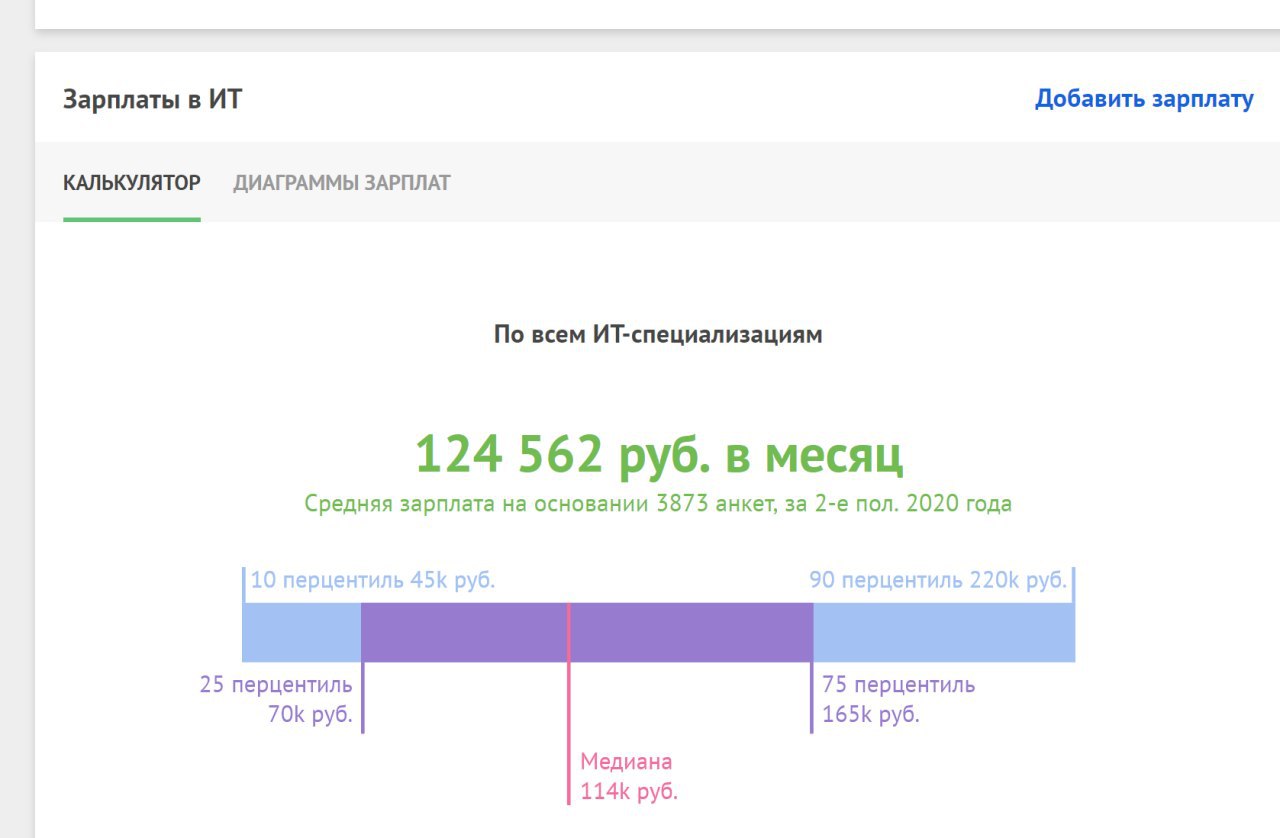Click the Средняя зарплата 3873 анкет subtitle
This screenshot has width=1280, height=838.
click(658, 503)
